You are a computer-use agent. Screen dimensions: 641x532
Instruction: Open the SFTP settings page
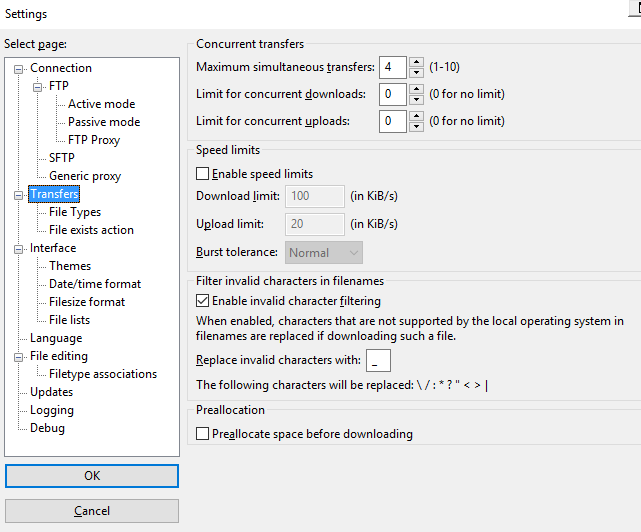pyautogui.click(x=62, y=158)
